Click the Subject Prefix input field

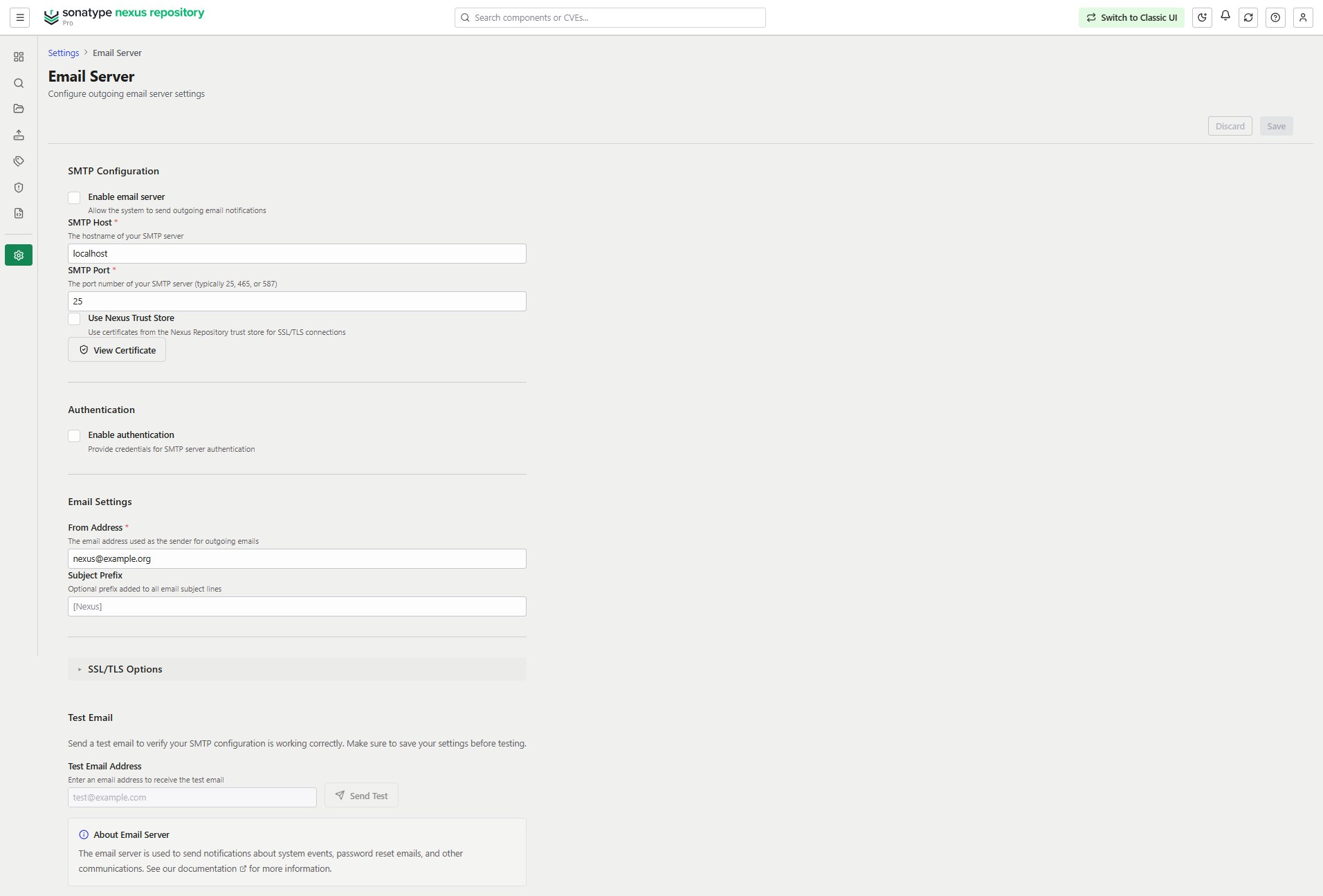pyautogui.click(x=297, y=607)
